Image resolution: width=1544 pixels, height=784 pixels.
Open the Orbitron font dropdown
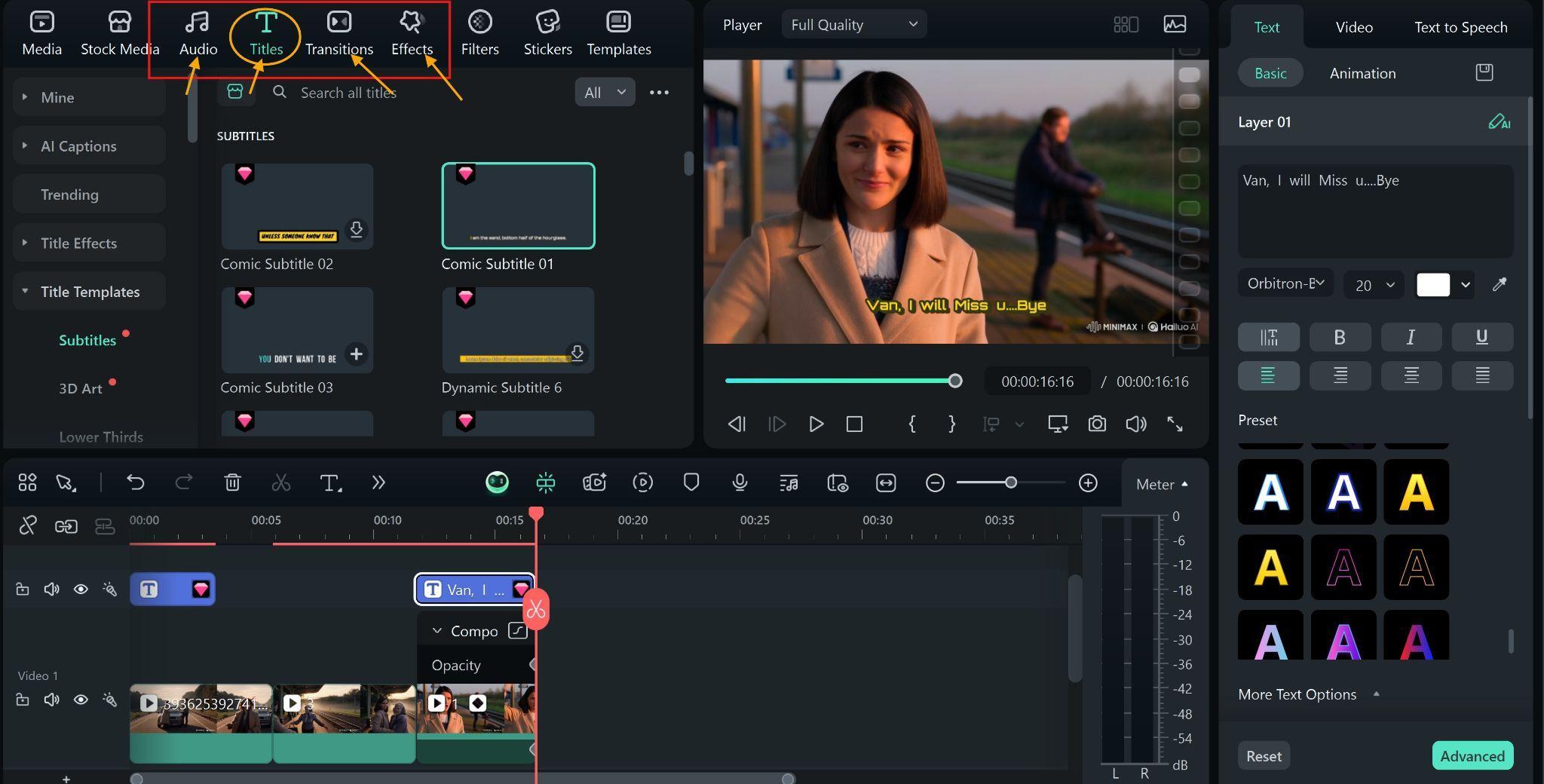(1285, 283)
